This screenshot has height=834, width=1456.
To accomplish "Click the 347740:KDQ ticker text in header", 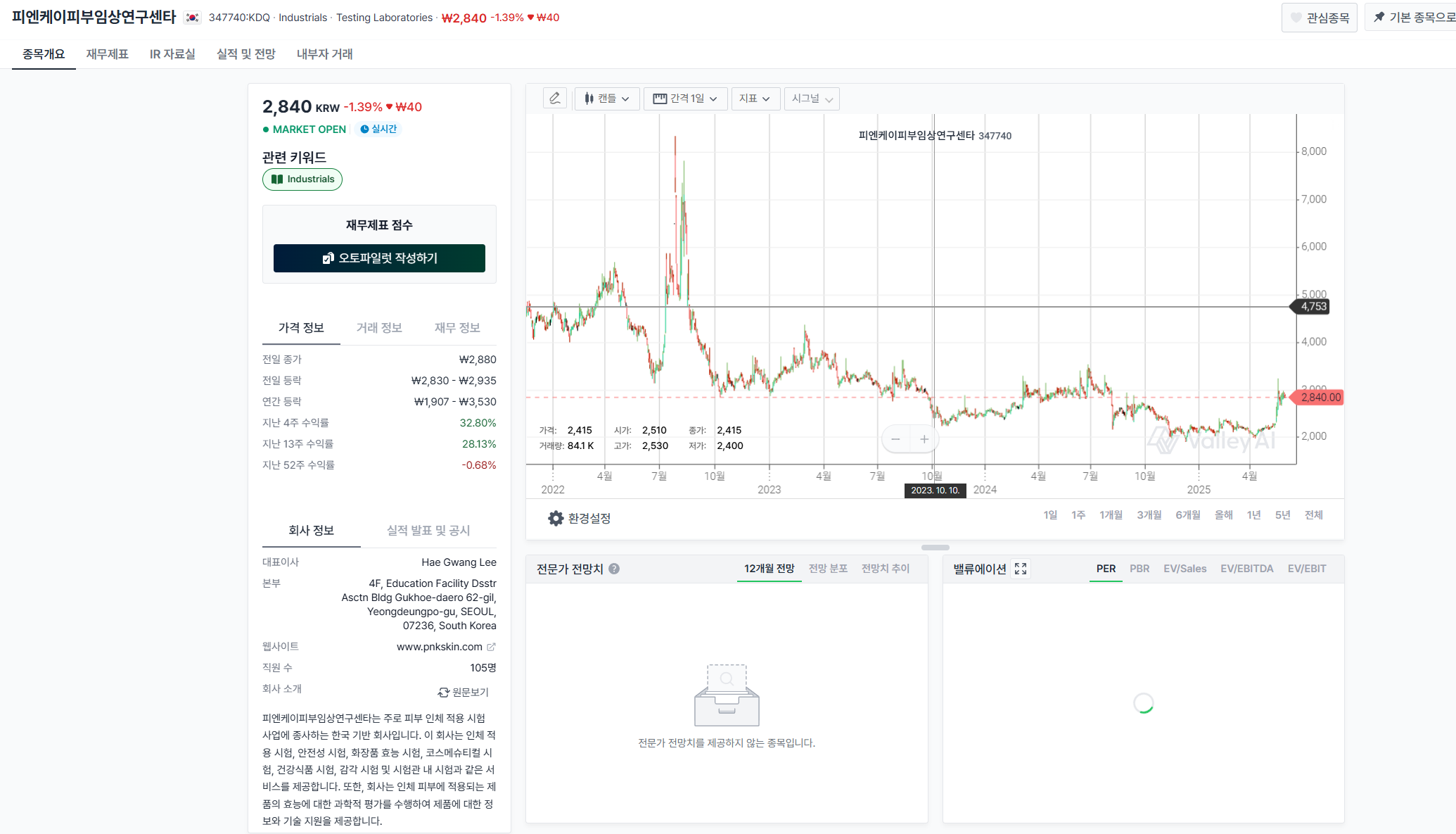I will (x=239, y=18).
